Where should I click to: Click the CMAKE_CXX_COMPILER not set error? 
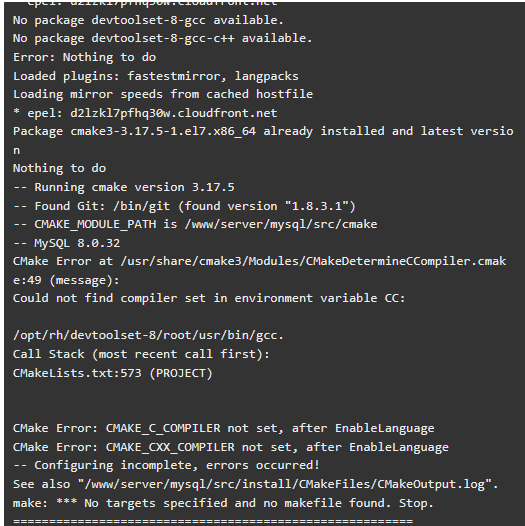(231, 447)
